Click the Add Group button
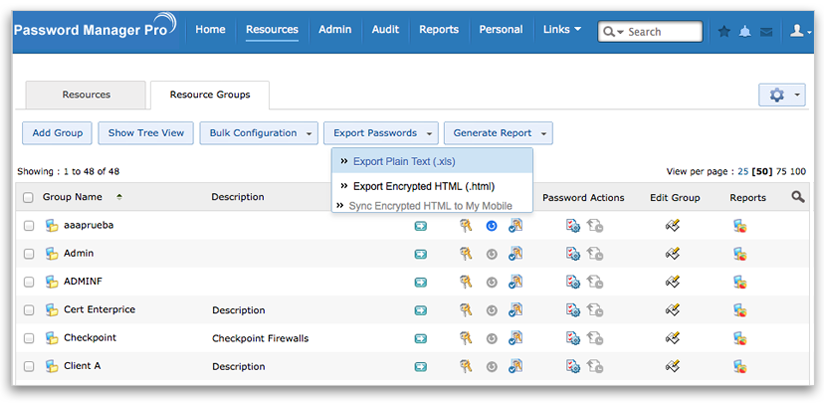This screenshot has height=406, width=824. point(57,133)
